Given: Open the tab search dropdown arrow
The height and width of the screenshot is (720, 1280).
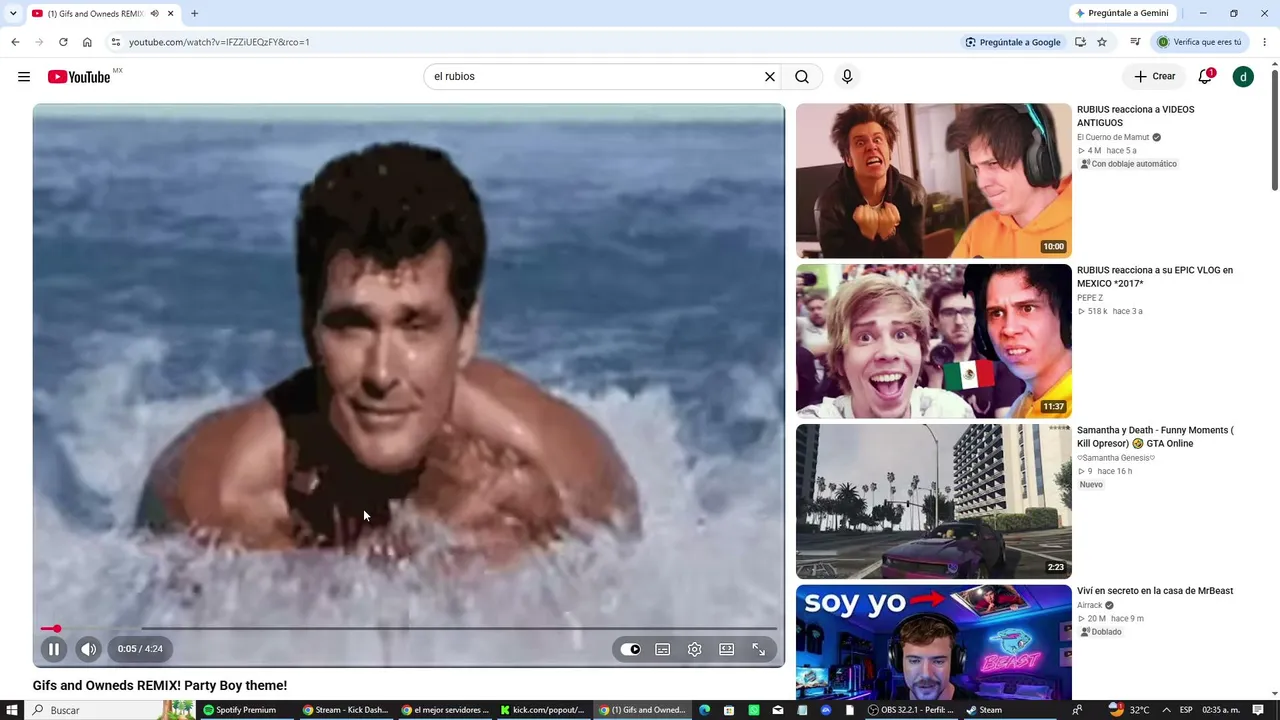Looking at the screenshot, I should tap(13, 14).
